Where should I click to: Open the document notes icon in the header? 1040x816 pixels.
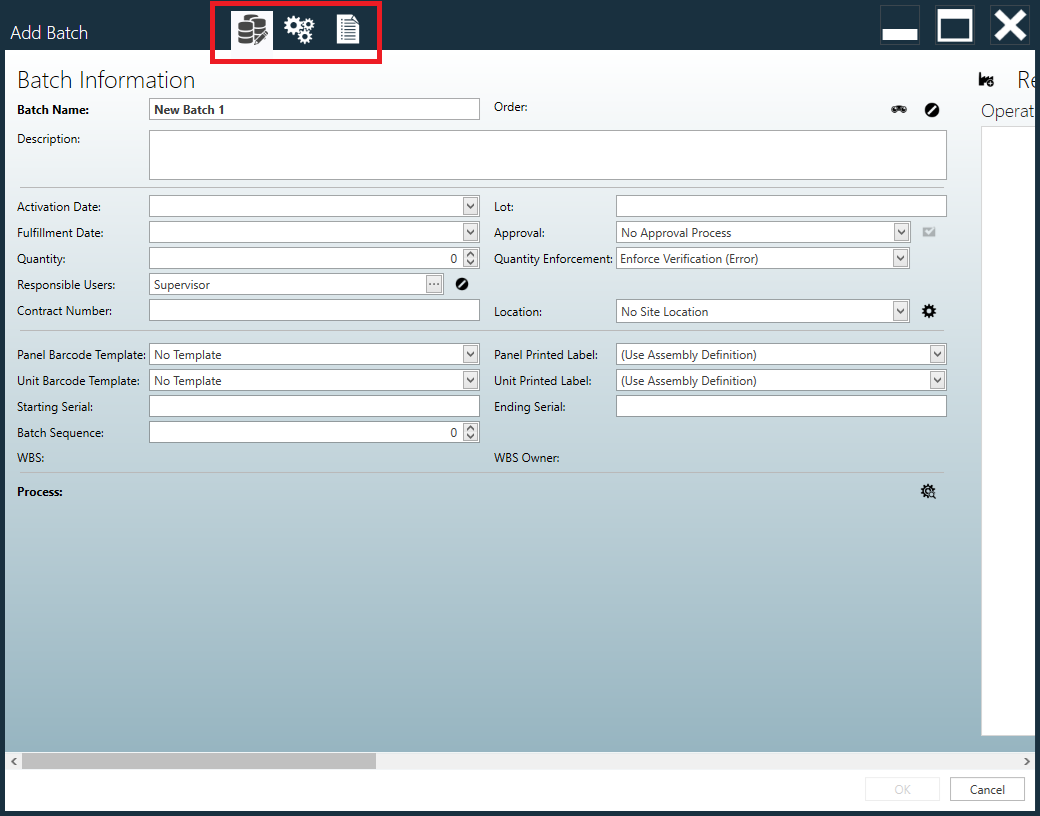point(347,30)
